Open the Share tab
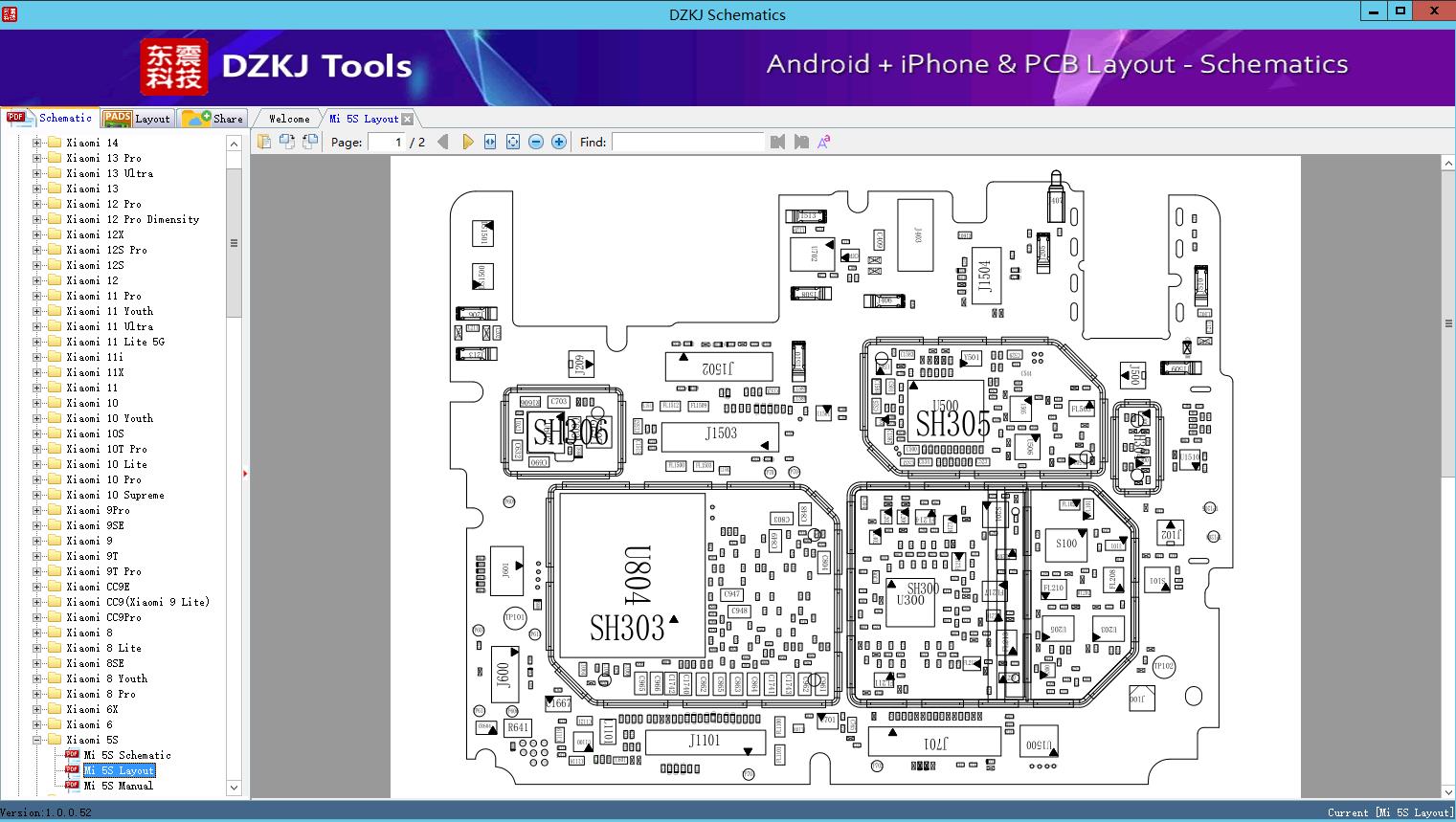The image size is (1456, 822). [x=213, y=119]
